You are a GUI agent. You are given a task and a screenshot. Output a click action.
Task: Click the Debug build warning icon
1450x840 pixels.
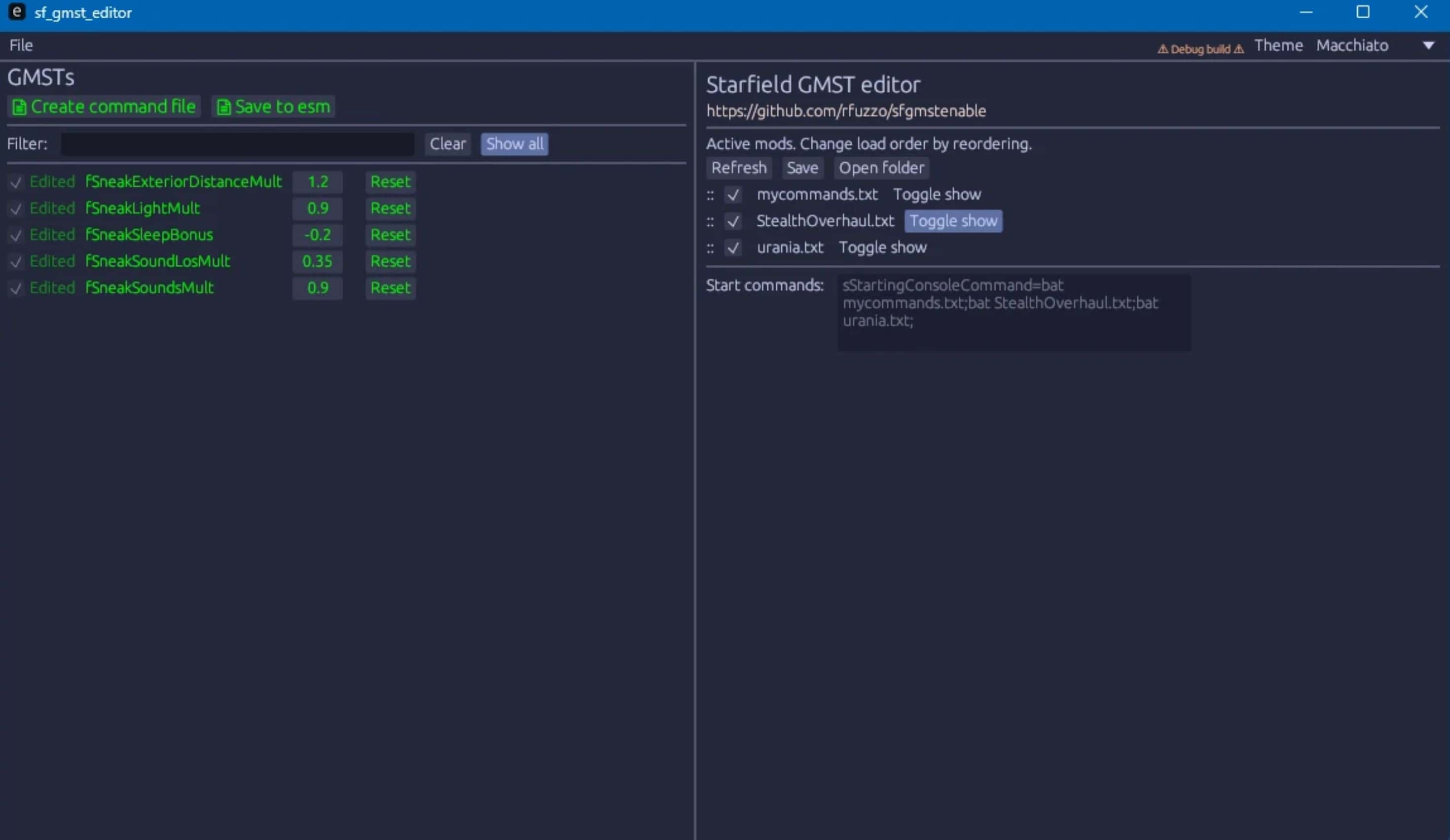coord(1164,48)
